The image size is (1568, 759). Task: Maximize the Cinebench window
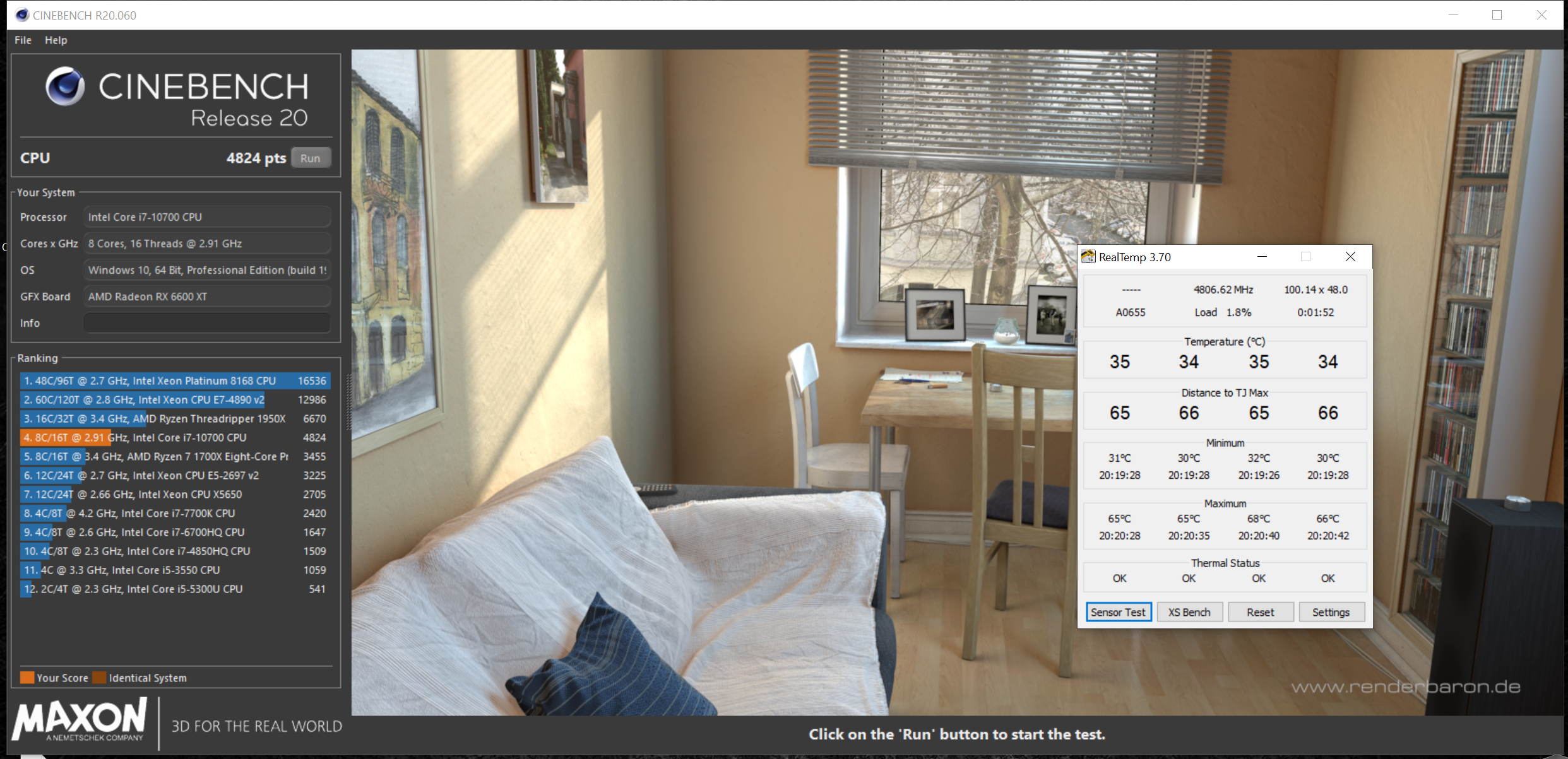pos(1497,15)
